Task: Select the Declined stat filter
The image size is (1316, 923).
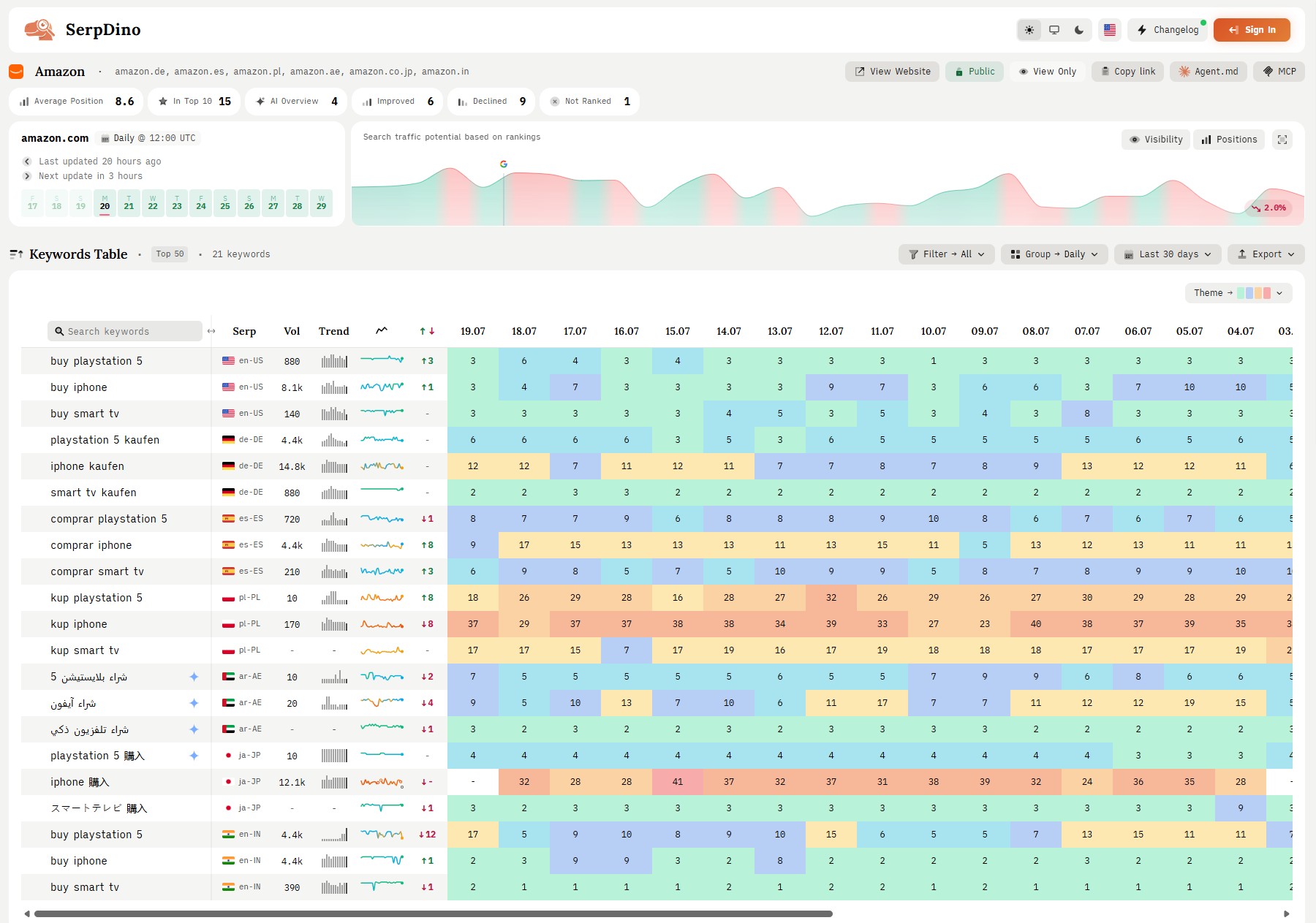Action: (491, 102)
